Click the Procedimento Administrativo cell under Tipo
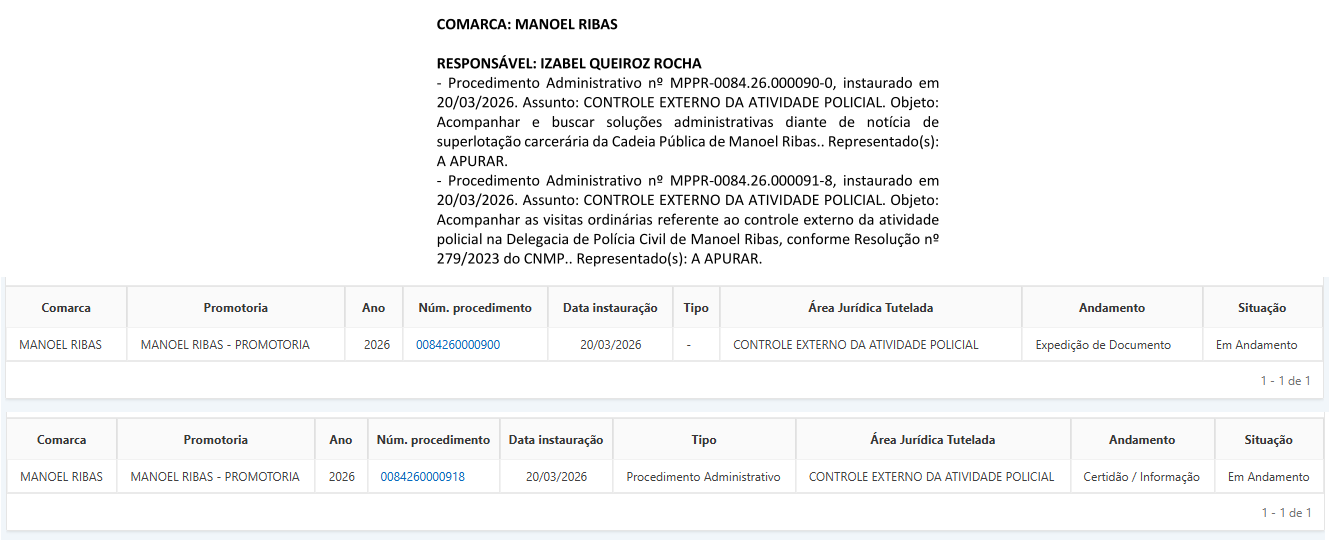The image size is (1329, 549). click(703, 477)
